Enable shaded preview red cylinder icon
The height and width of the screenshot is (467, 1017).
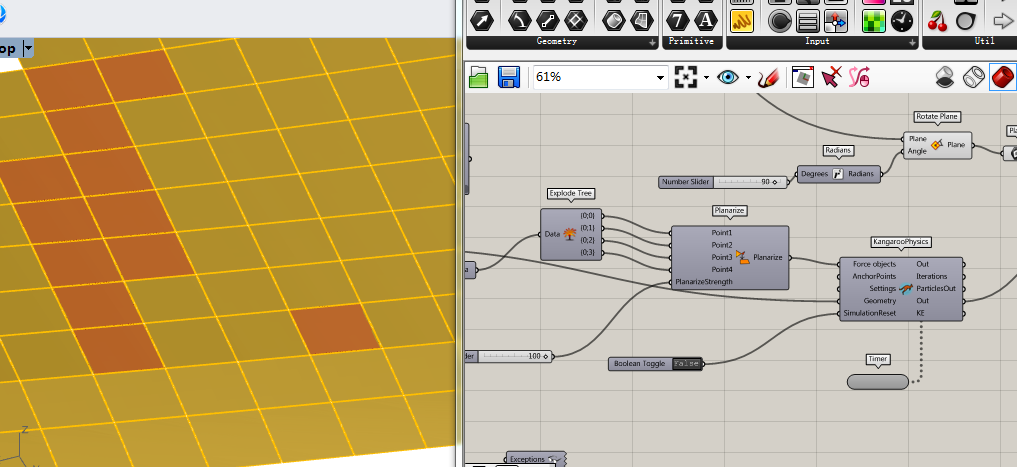point(1003,78)
